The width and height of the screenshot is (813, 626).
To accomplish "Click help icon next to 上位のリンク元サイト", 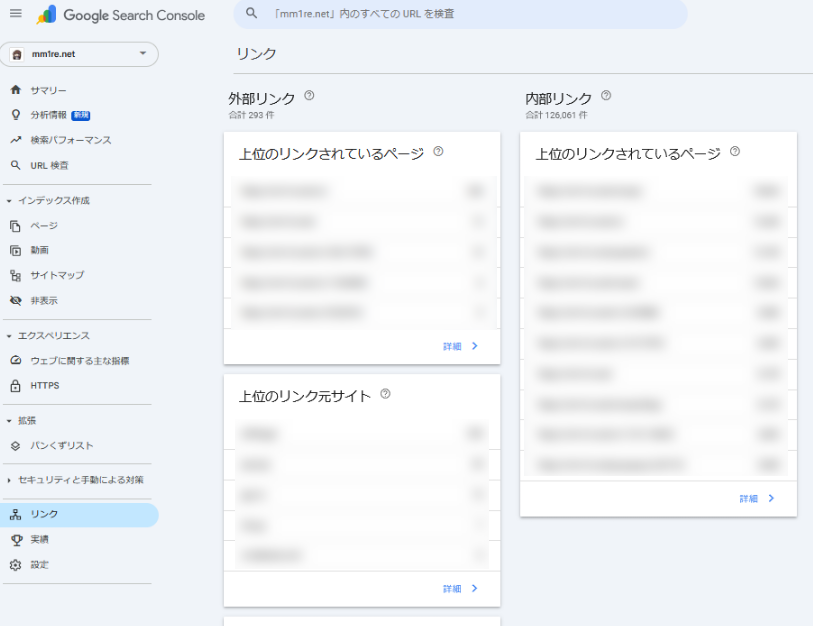I will [385, 394].
